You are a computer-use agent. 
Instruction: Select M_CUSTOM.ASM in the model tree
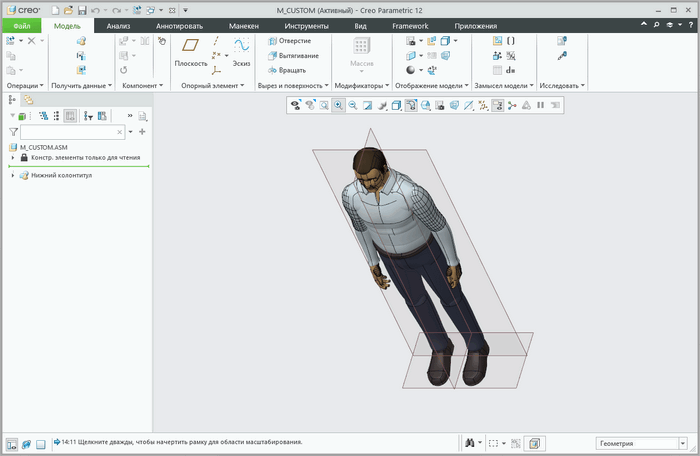coord(43,146)
